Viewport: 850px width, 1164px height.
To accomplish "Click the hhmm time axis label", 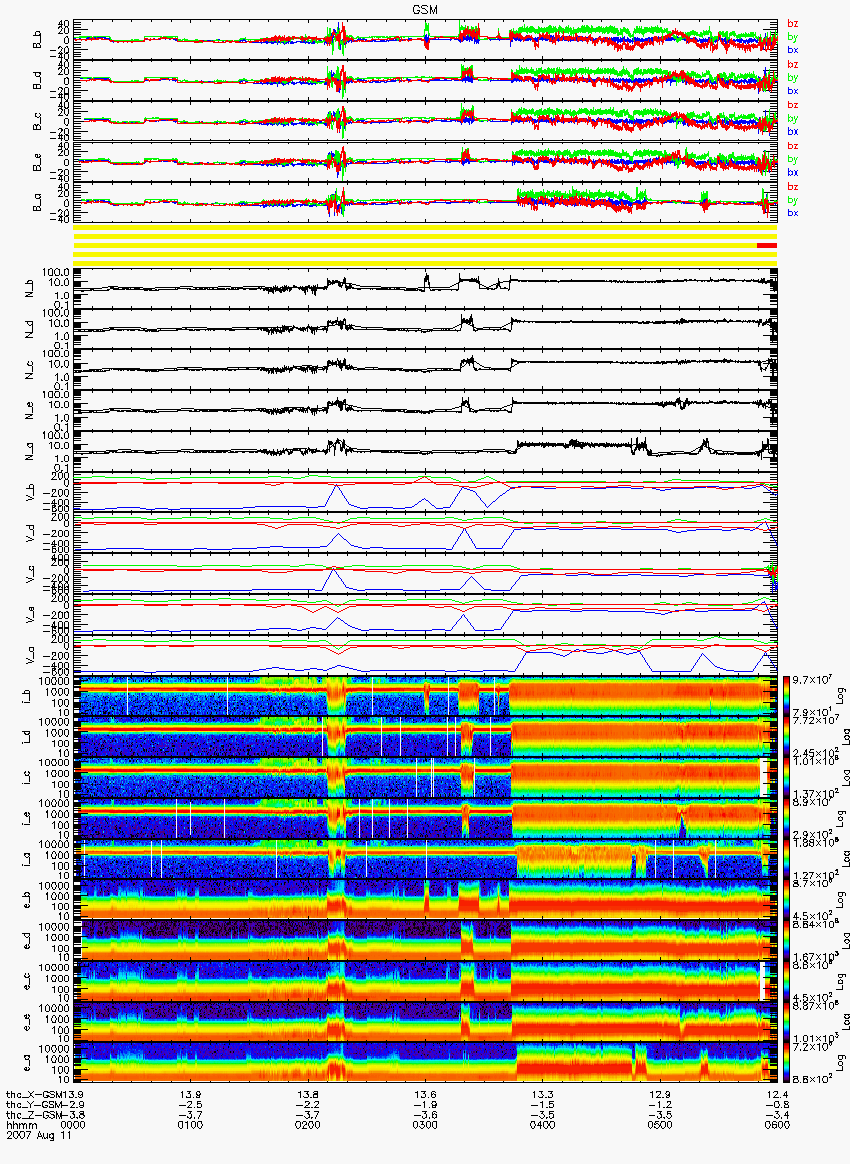I will coord(22,1125).
